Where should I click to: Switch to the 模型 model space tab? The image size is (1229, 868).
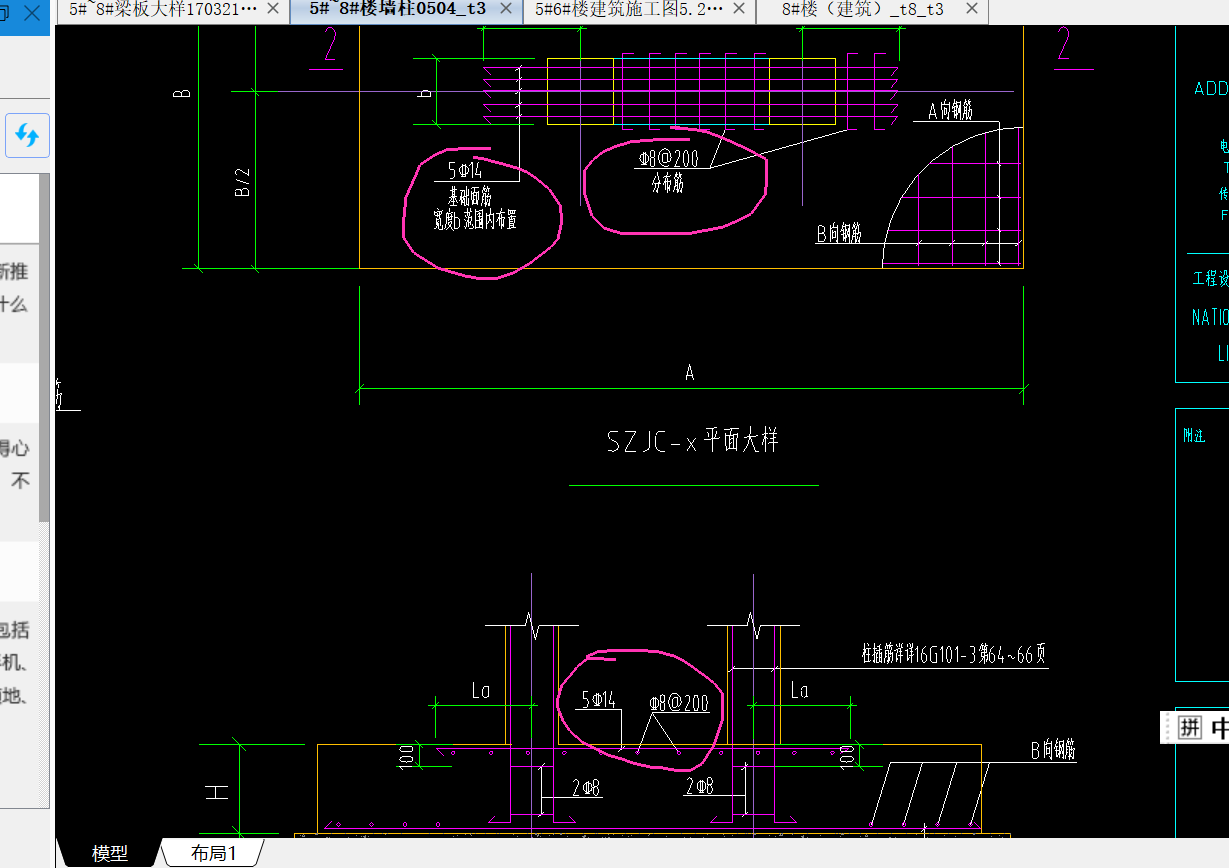coord(110,853)
